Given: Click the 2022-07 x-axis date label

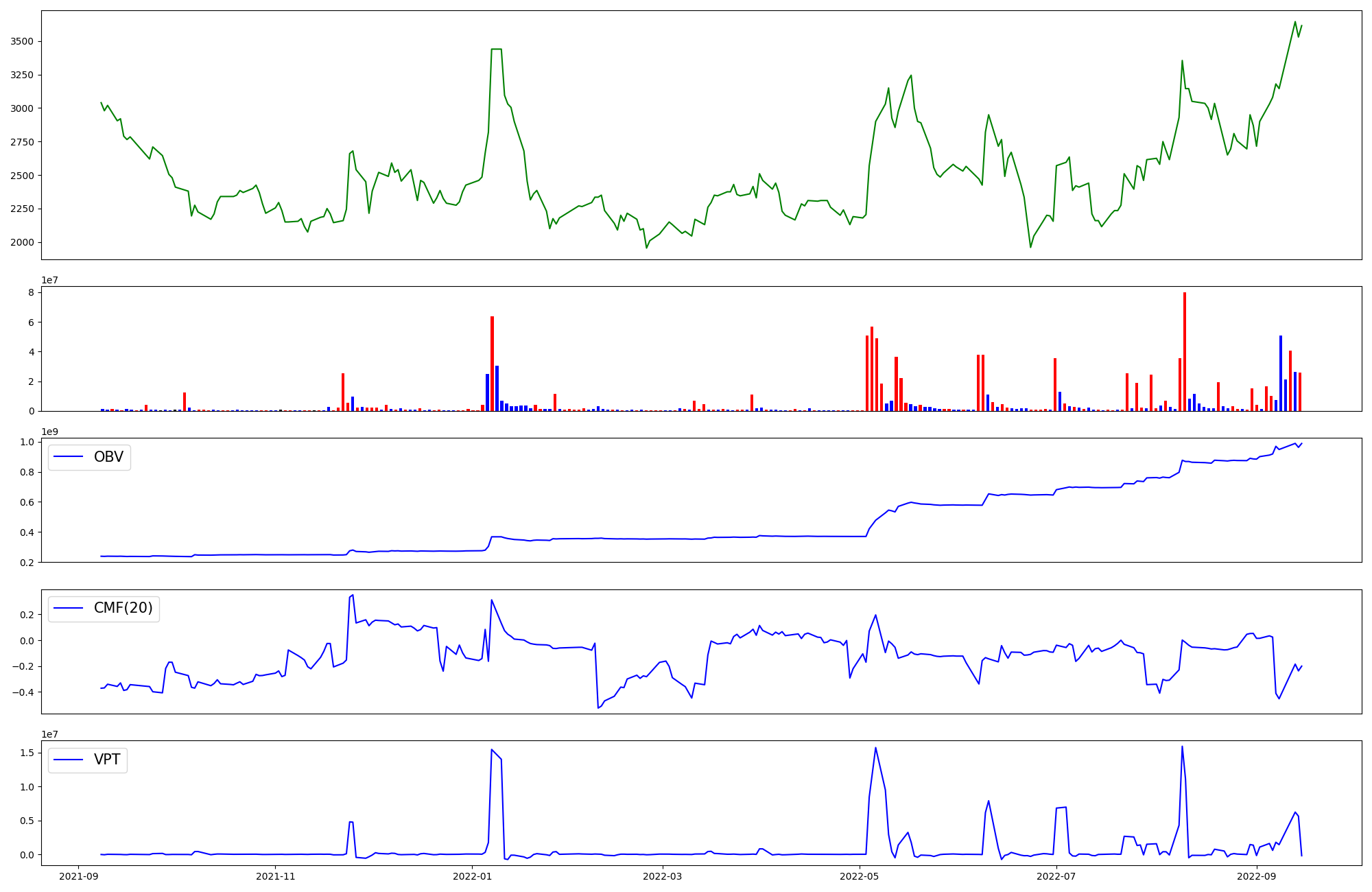Looking at the screenshot, I should click(x=1056, y=876).
